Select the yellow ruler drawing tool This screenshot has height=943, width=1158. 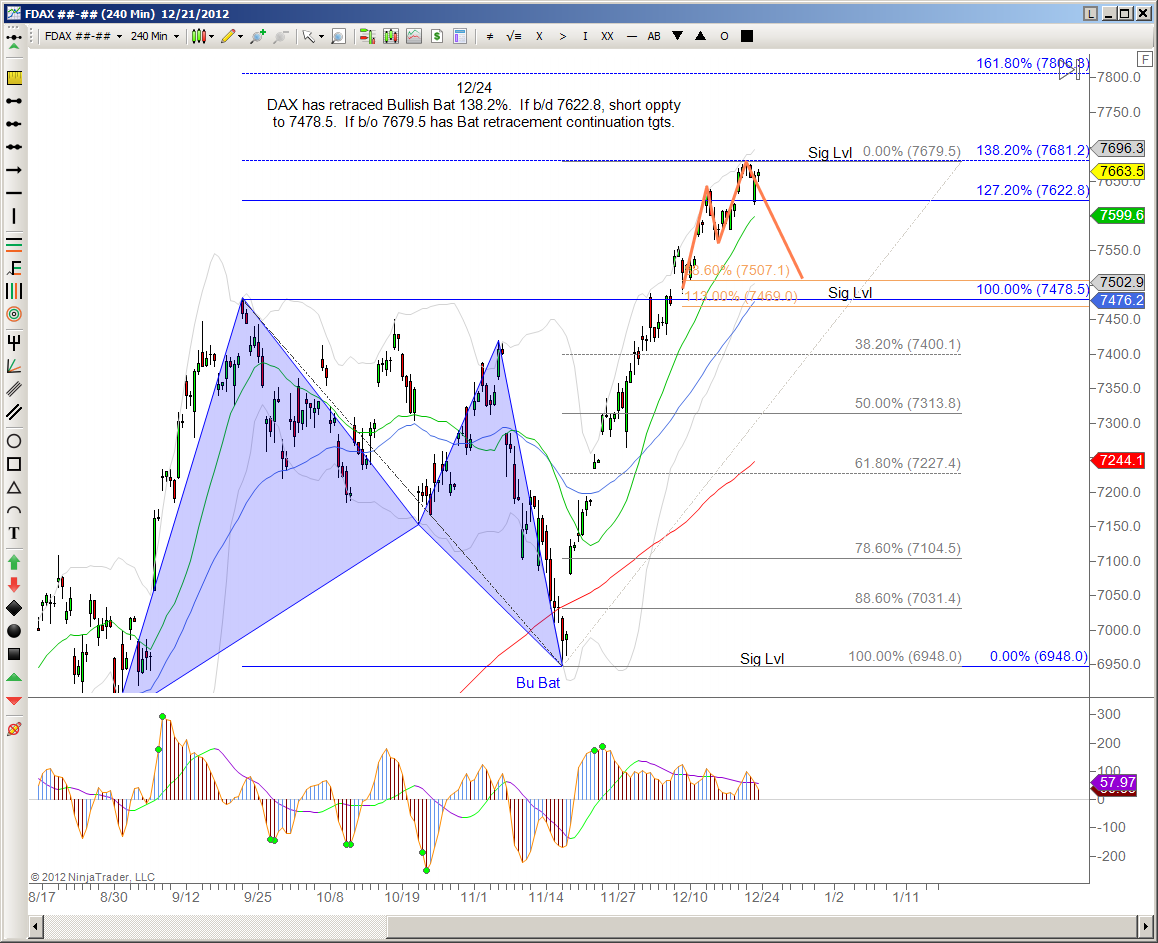tap(14, 78)
